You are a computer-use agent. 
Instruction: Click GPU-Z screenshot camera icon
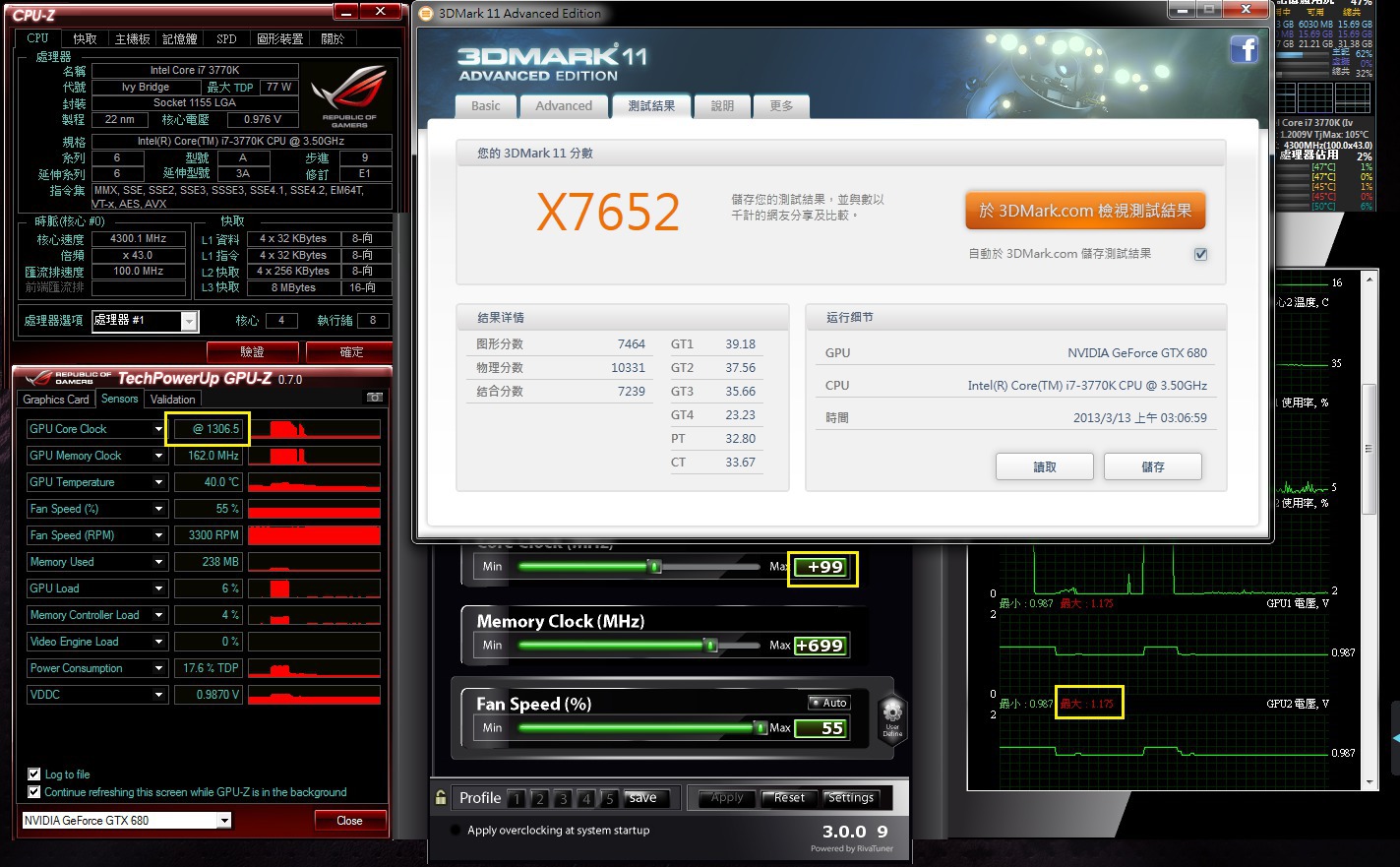pyautogui.click(x=375, y=398)
